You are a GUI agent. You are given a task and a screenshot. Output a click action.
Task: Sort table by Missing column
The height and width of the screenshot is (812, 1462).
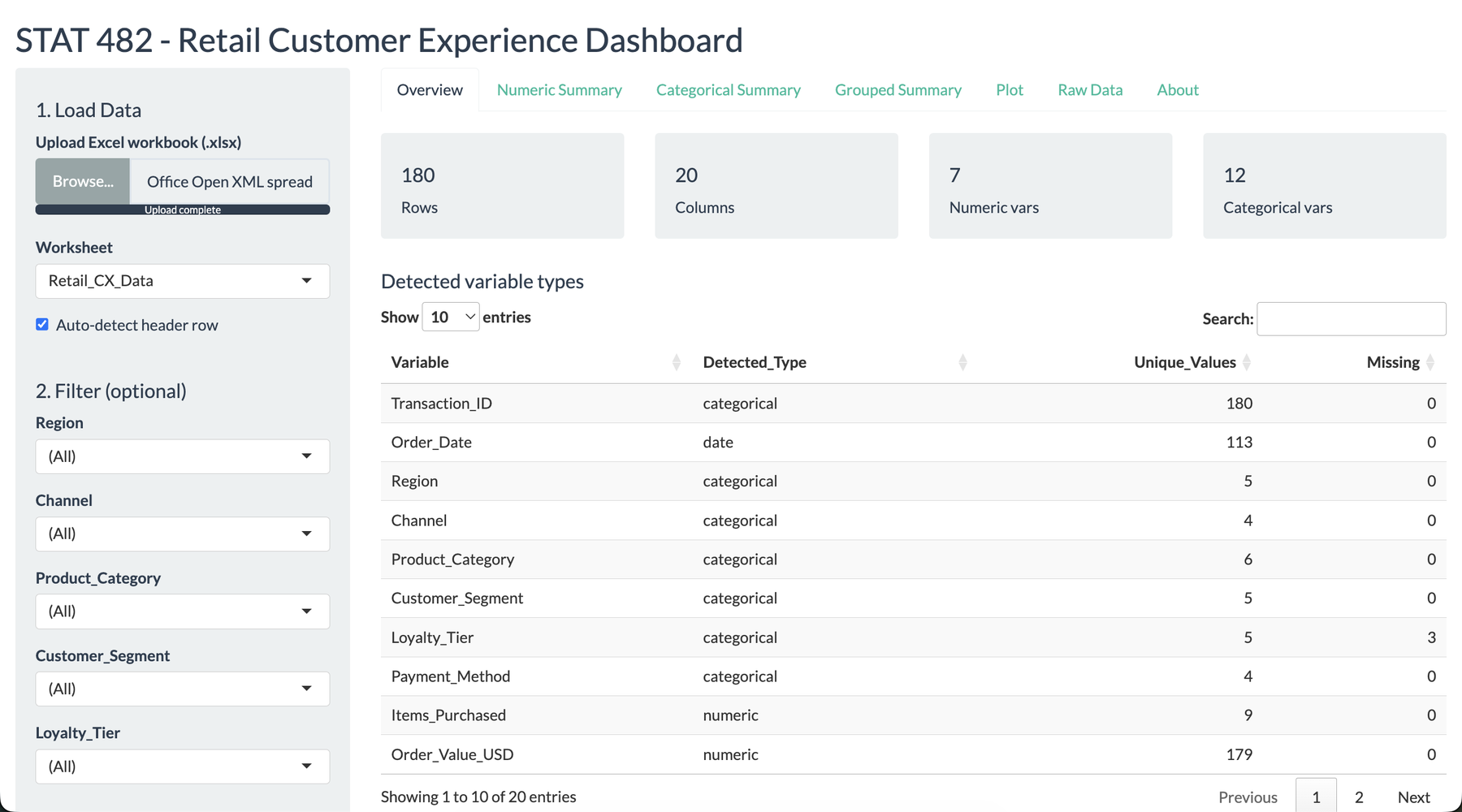click(x=1355, y=362)
